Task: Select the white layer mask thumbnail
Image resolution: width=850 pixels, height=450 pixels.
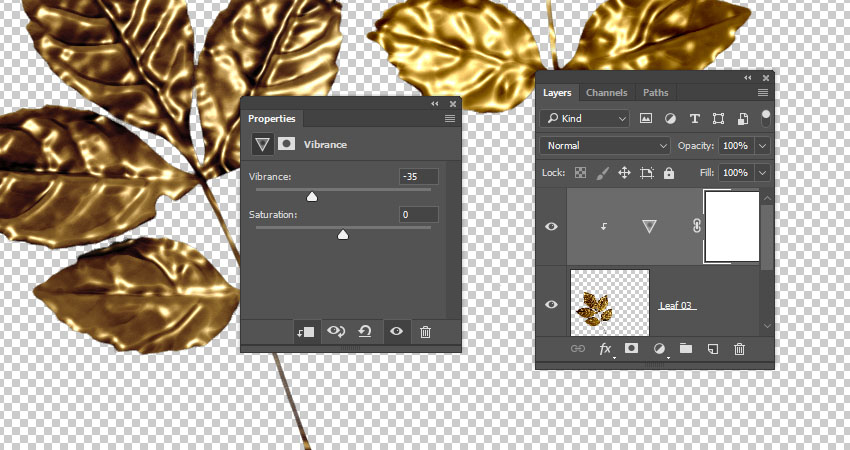Action: [x=732, y=226]
